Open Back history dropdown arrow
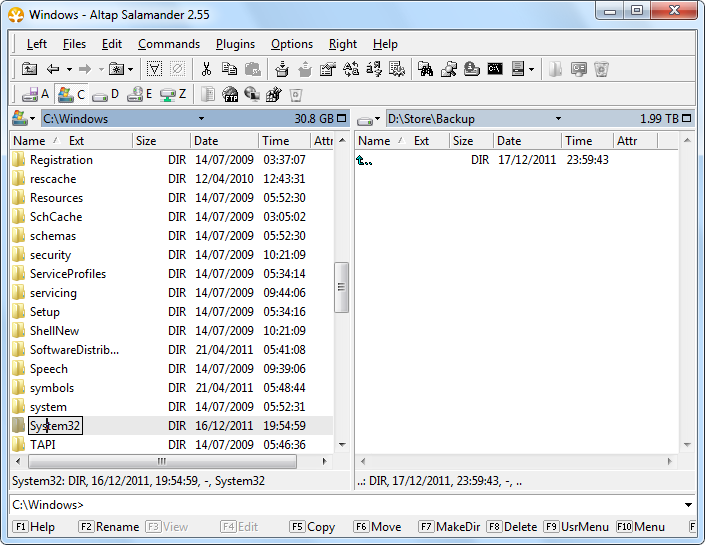 pyautogui.click(x=69, y=70)
